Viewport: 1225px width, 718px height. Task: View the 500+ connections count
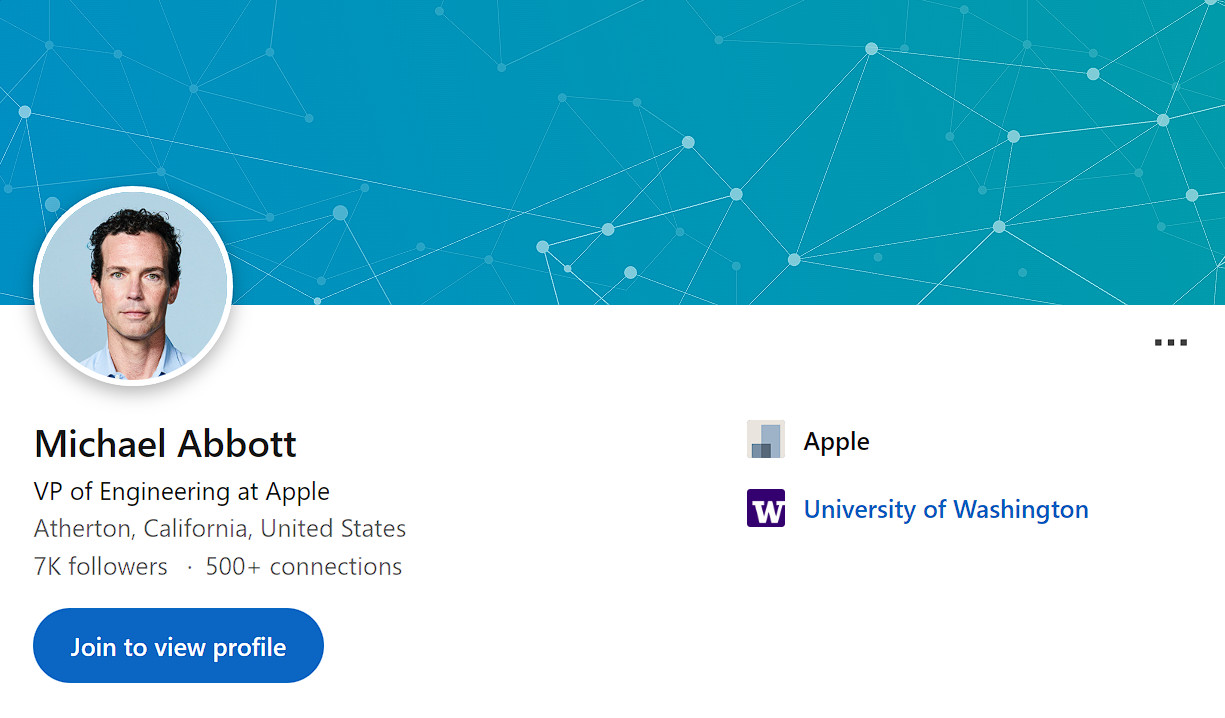pos(303,566)
